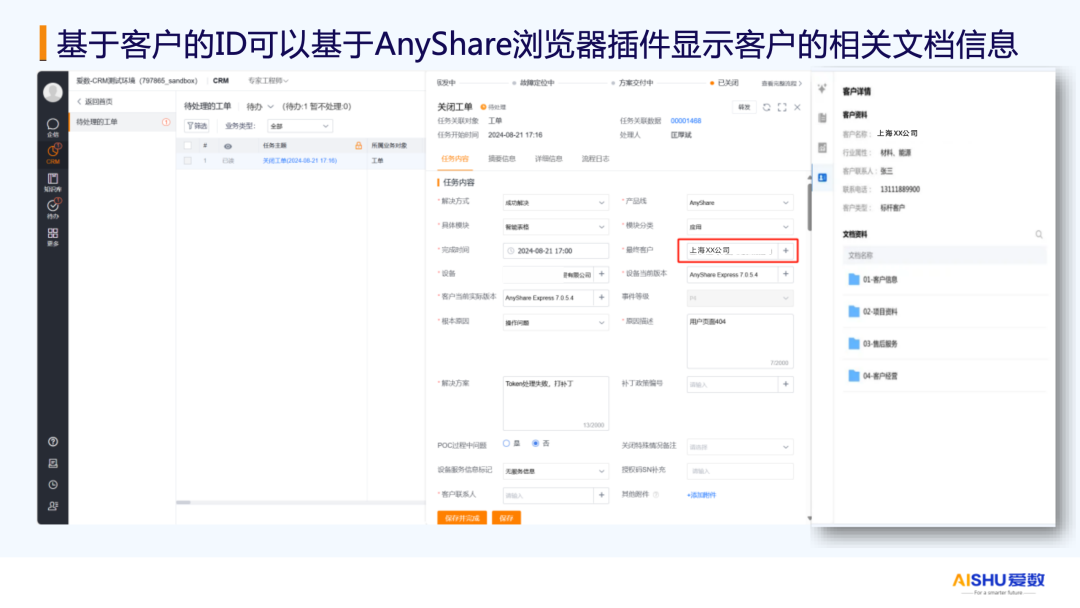Viewport: 1080px width, 608px height.
Task: Click the 查看完整流程 link
Action: coord(781,83)
